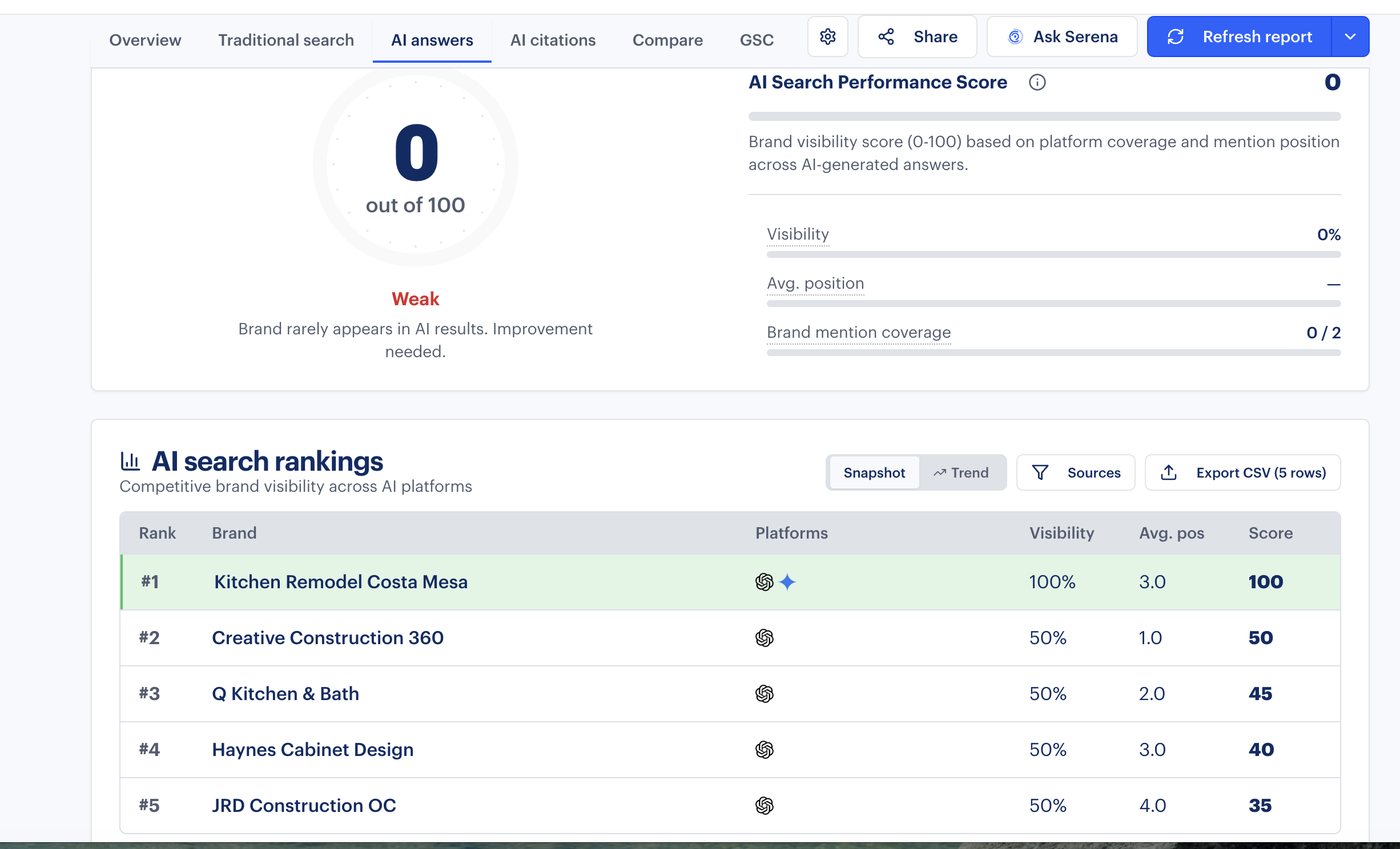Refresh the report

(1240, 37)
